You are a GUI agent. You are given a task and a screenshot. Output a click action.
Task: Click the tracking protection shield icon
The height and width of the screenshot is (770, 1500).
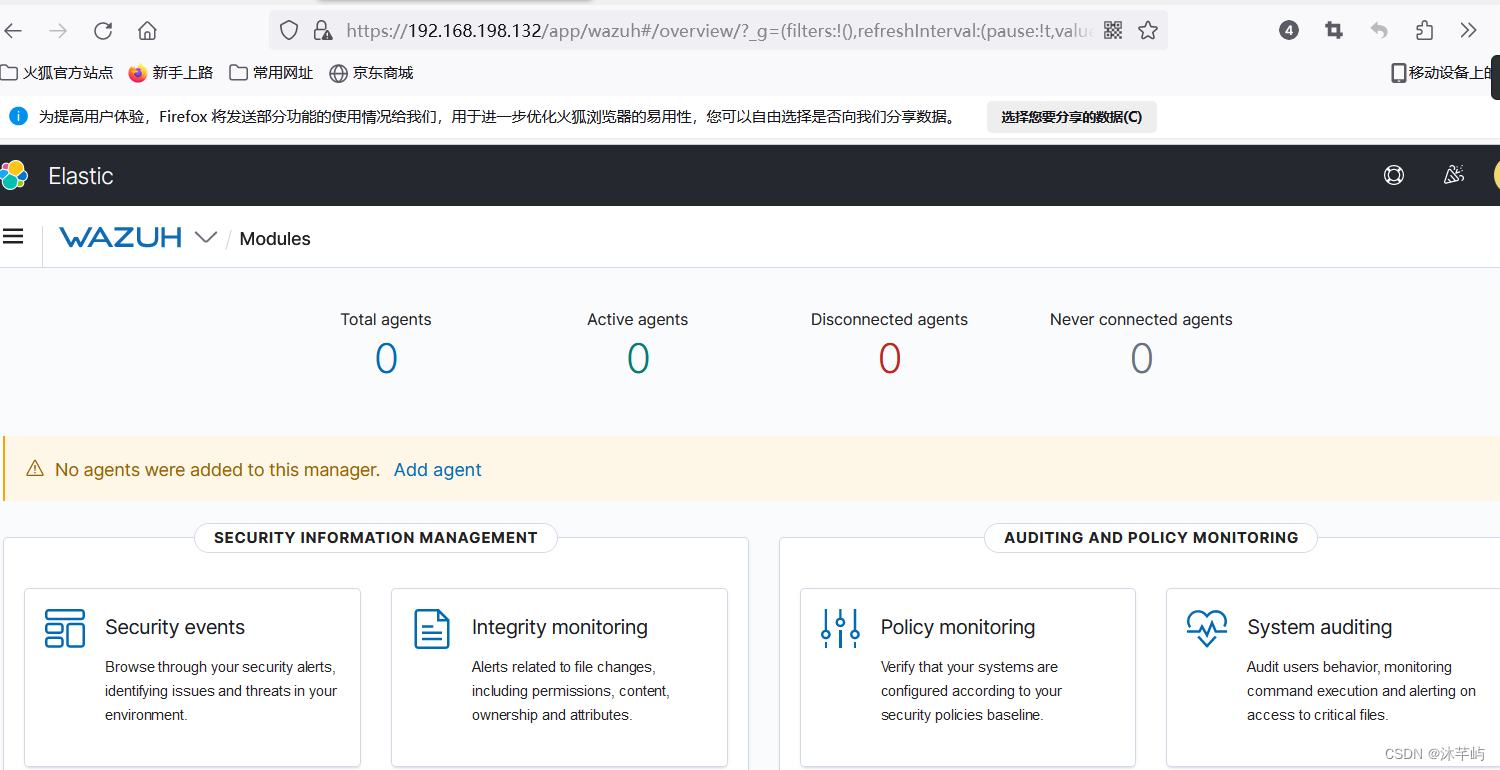289,30
